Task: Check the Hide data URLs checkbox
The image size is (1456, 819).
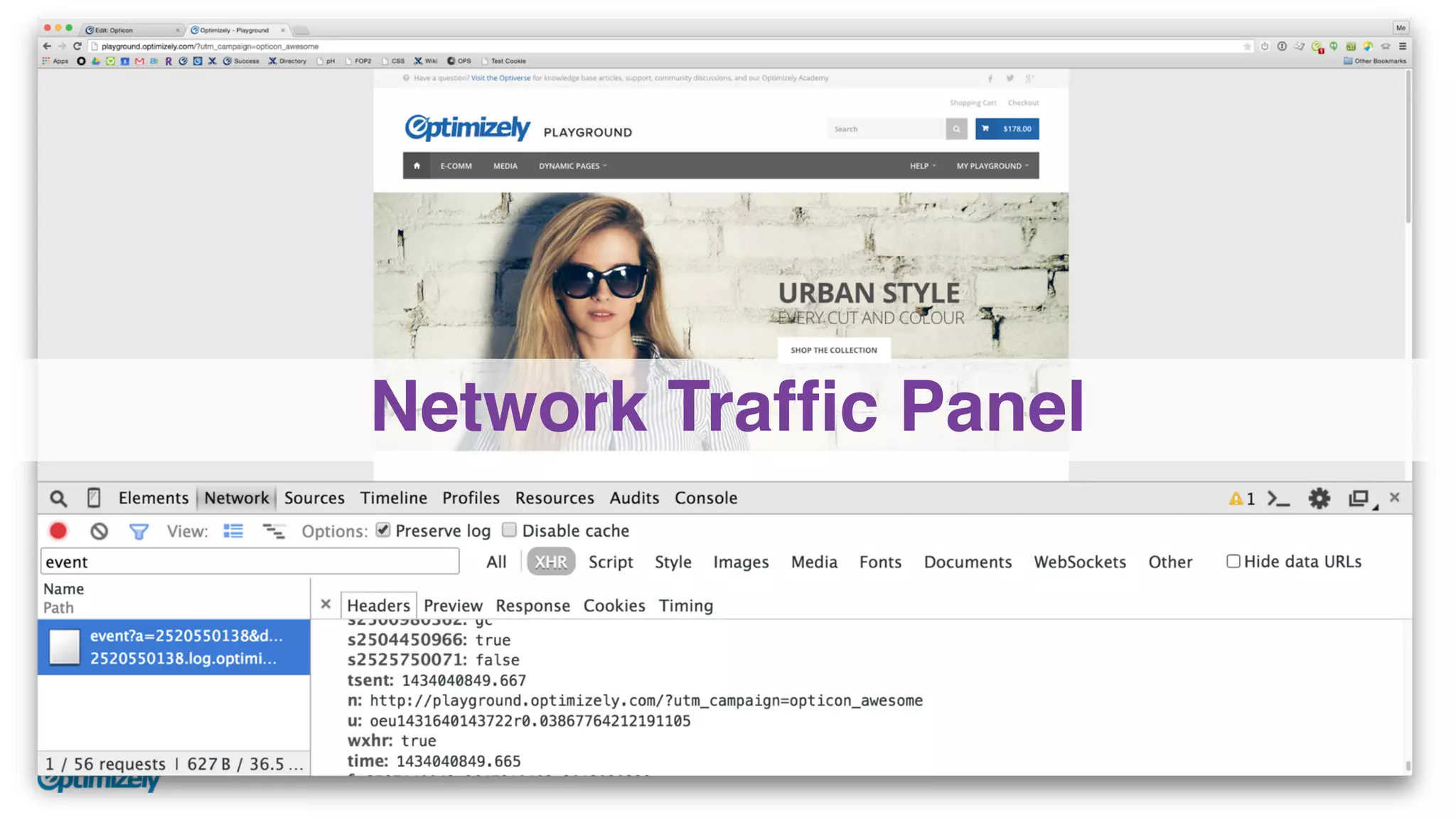Action: coord(1233,561)
